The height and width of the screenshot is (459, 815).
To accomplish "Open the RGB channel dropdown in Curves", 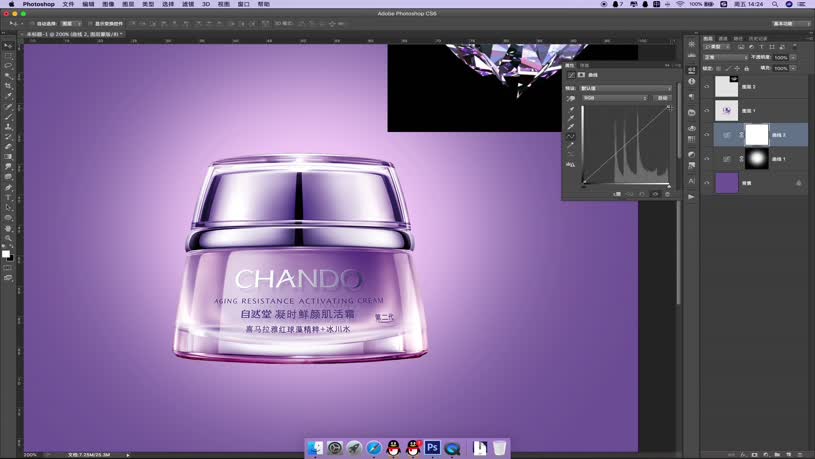I will click(615, 98).
